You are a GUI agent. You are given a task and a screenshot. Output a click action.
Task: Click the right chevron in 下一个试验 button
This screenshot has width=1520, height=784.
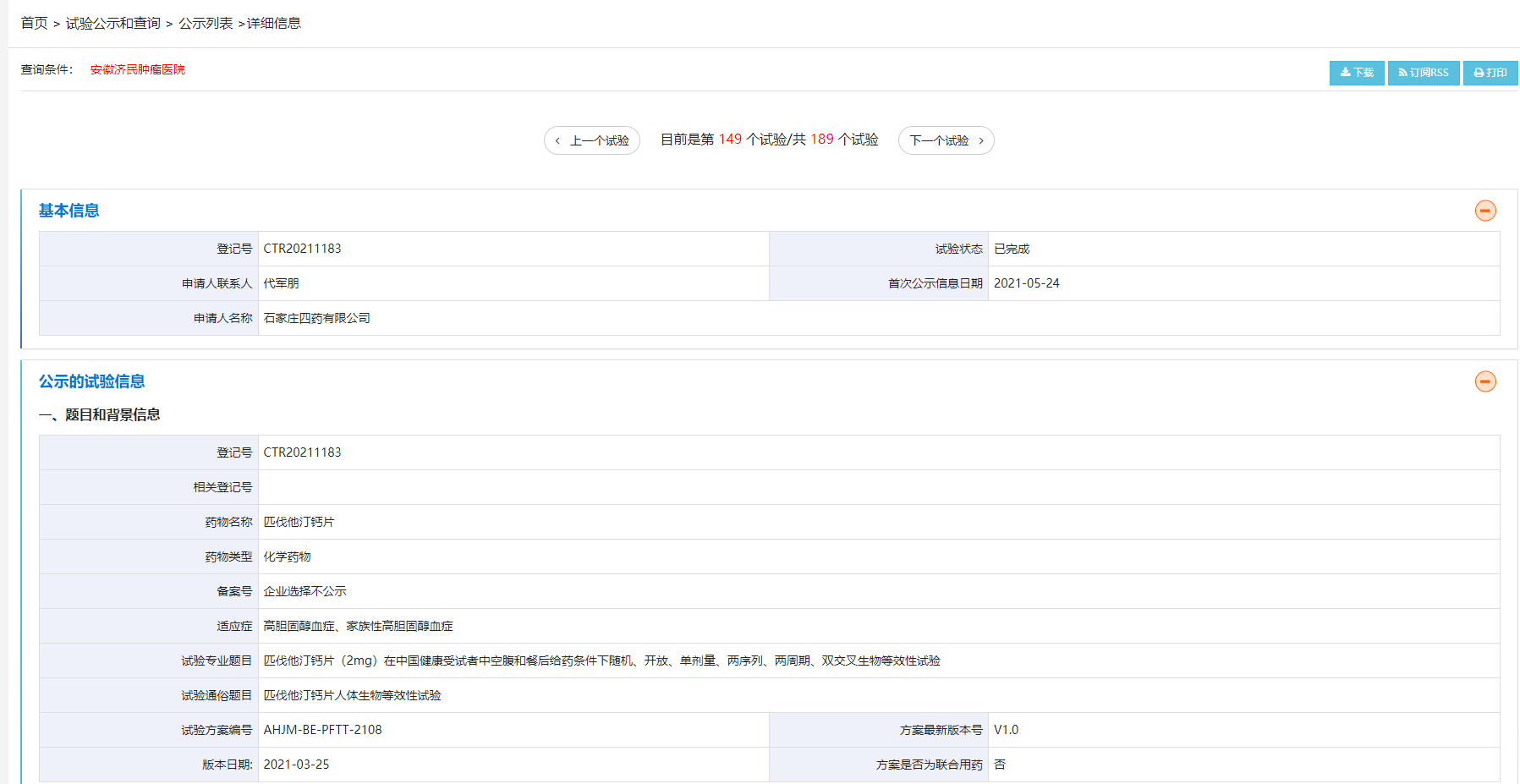(979, 140)
